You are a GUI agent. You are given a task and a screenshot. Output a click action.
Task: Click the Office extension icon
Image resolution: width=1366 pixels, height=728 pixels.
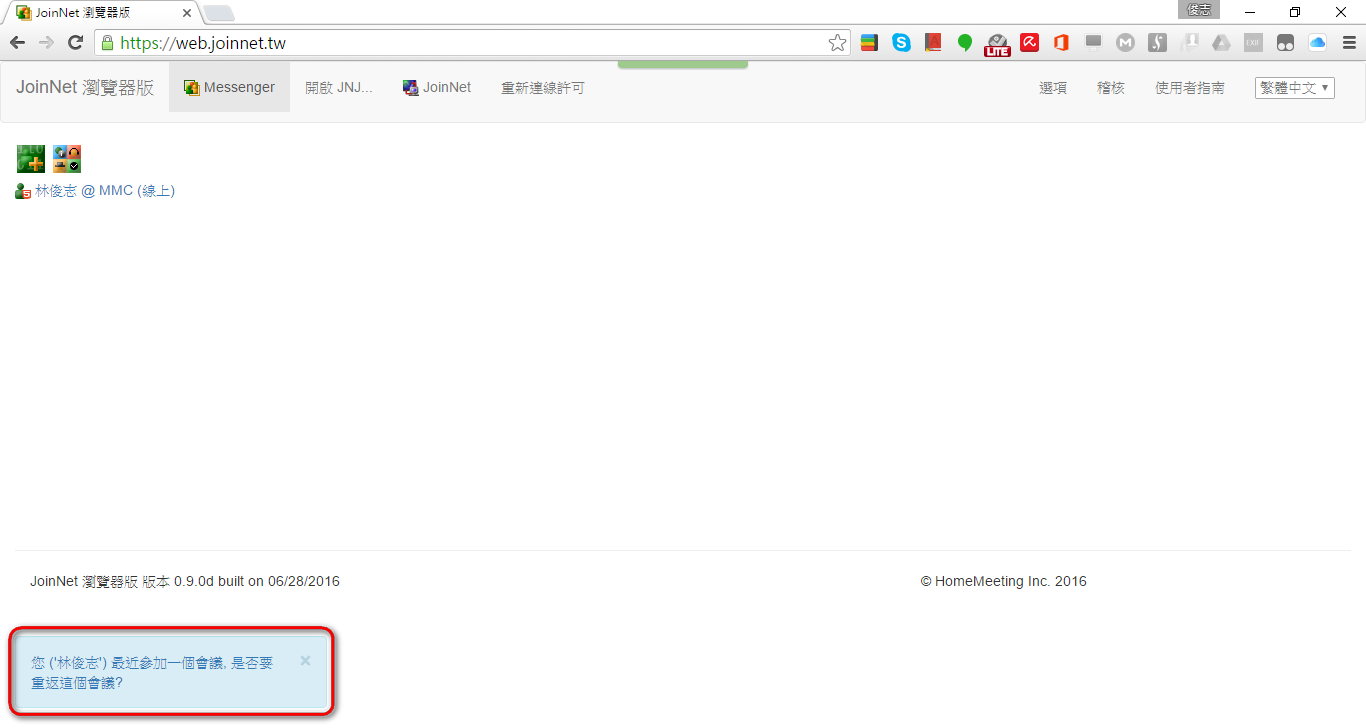click(x=1061, y=43)
